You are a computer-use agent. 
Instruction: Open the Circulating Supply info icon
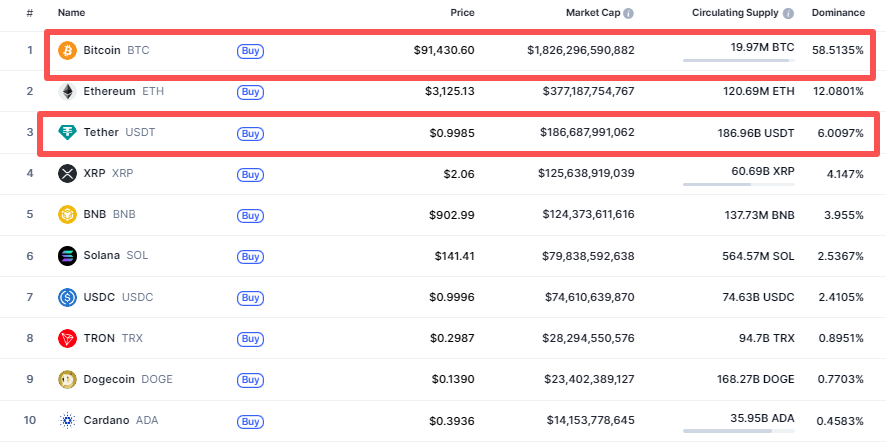(788, 14)
